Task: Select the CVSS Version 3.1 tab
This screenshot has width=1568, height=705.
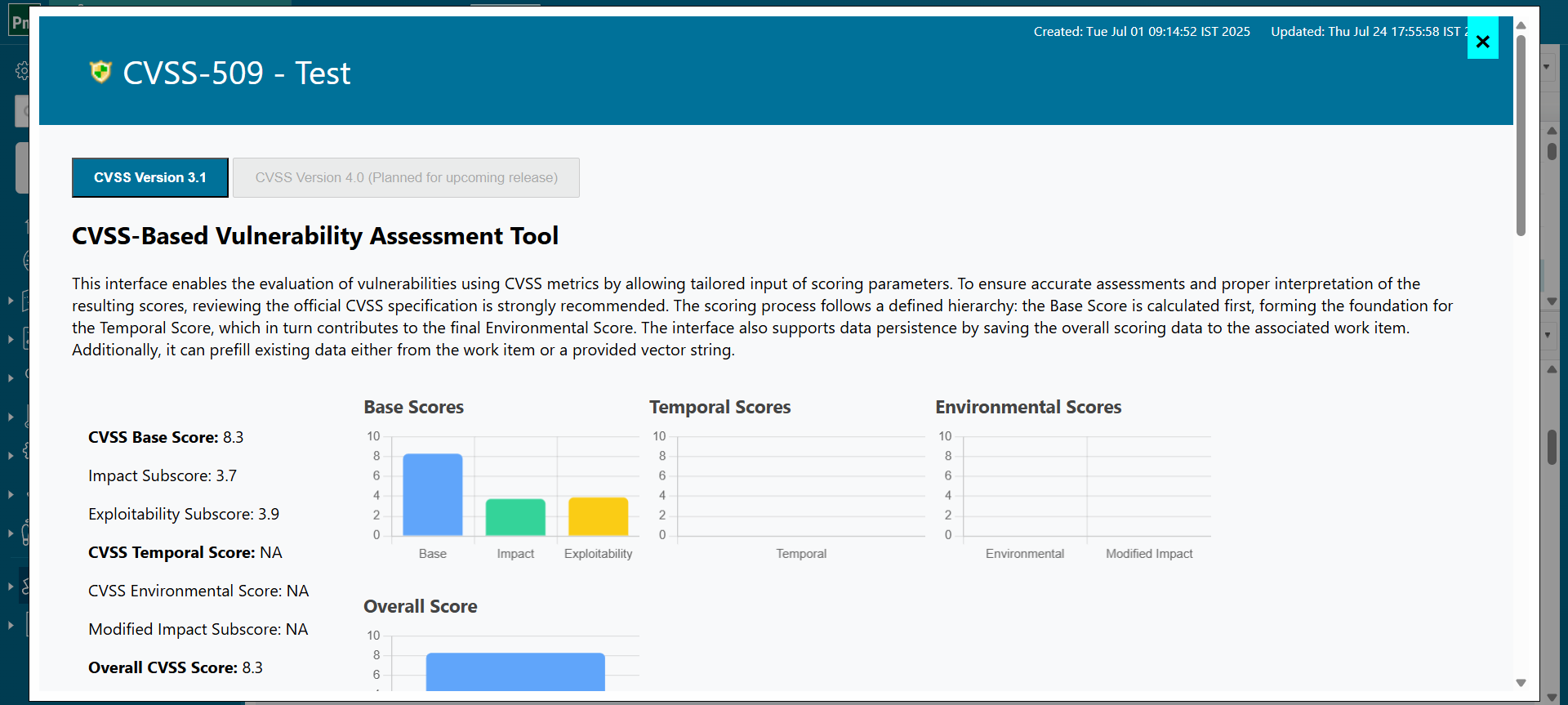Action: point(150,177)
